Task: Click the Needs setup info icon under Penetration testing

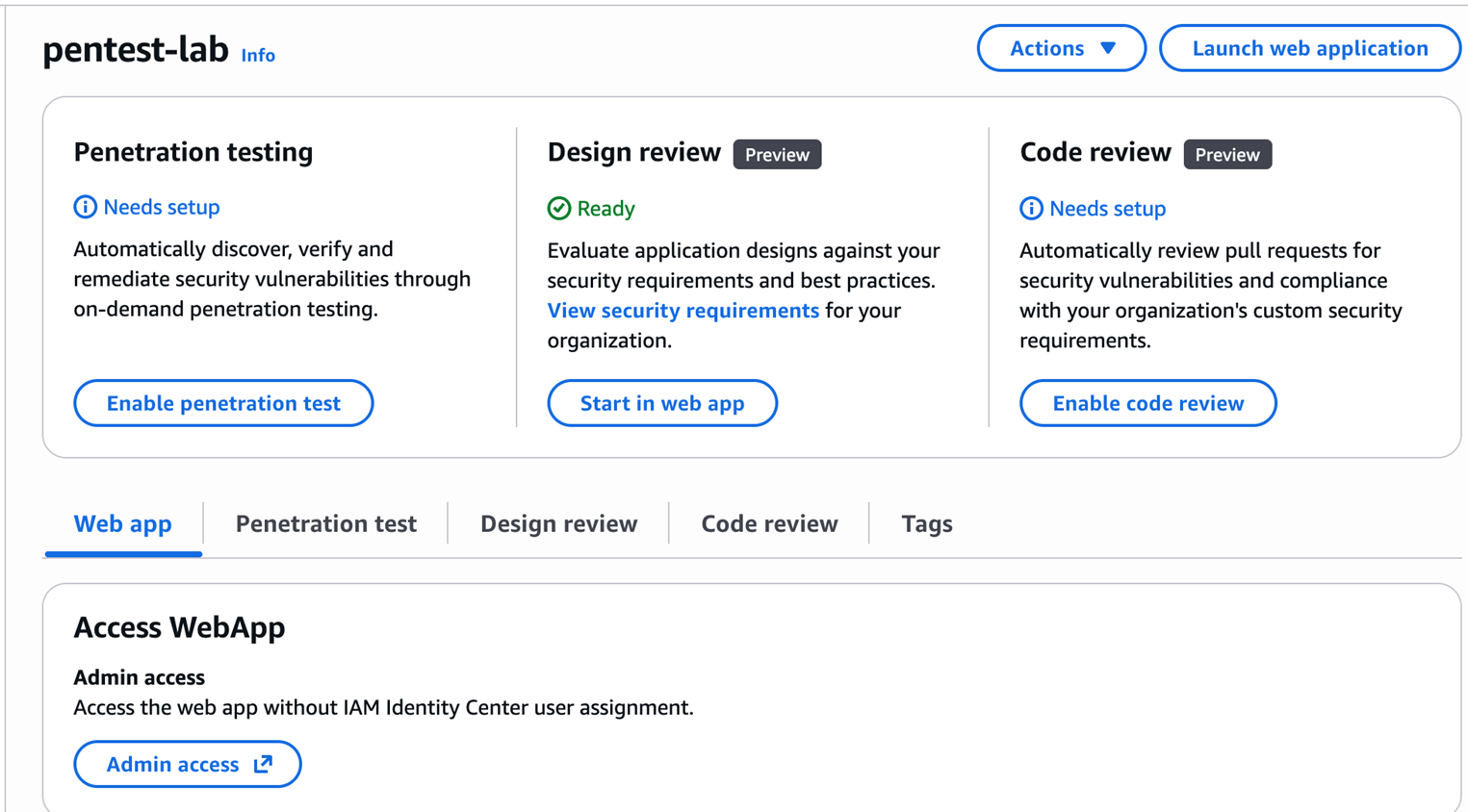Action: [86, 207]
